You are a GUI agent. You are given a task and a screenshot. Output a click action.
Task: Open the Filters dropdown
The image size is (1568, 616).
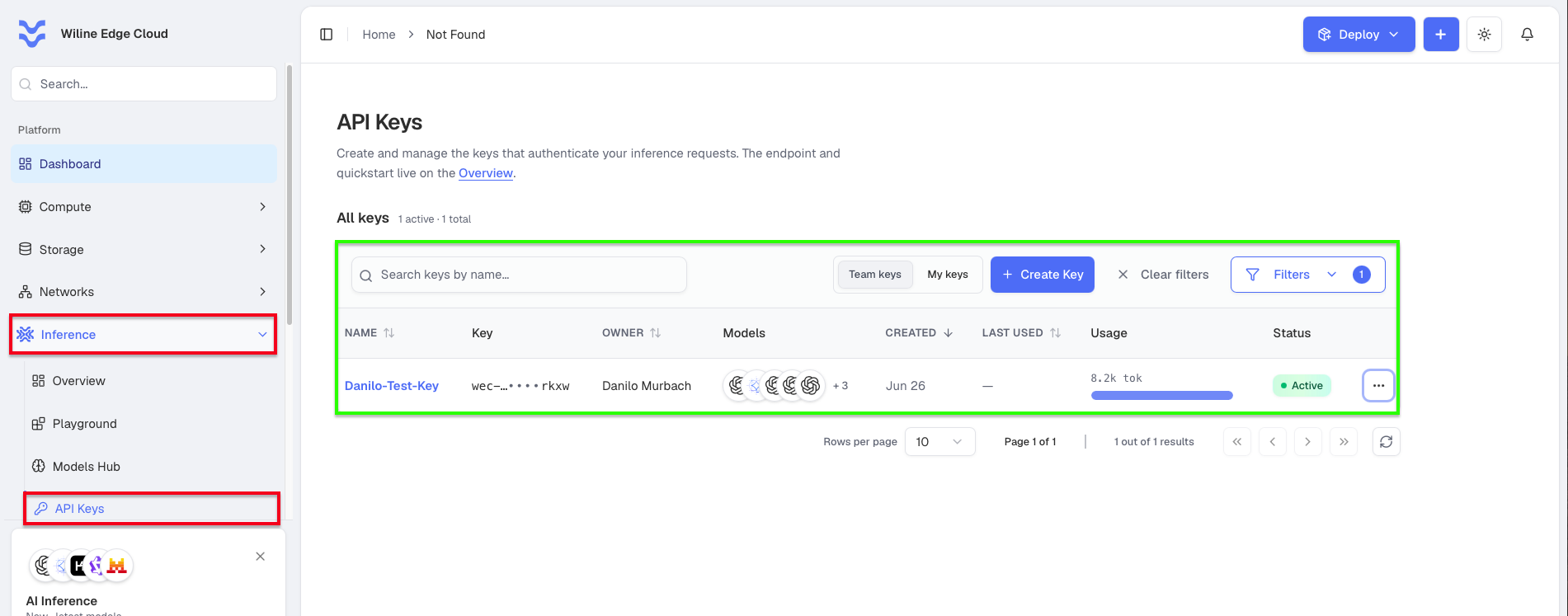pos(1307,275)
